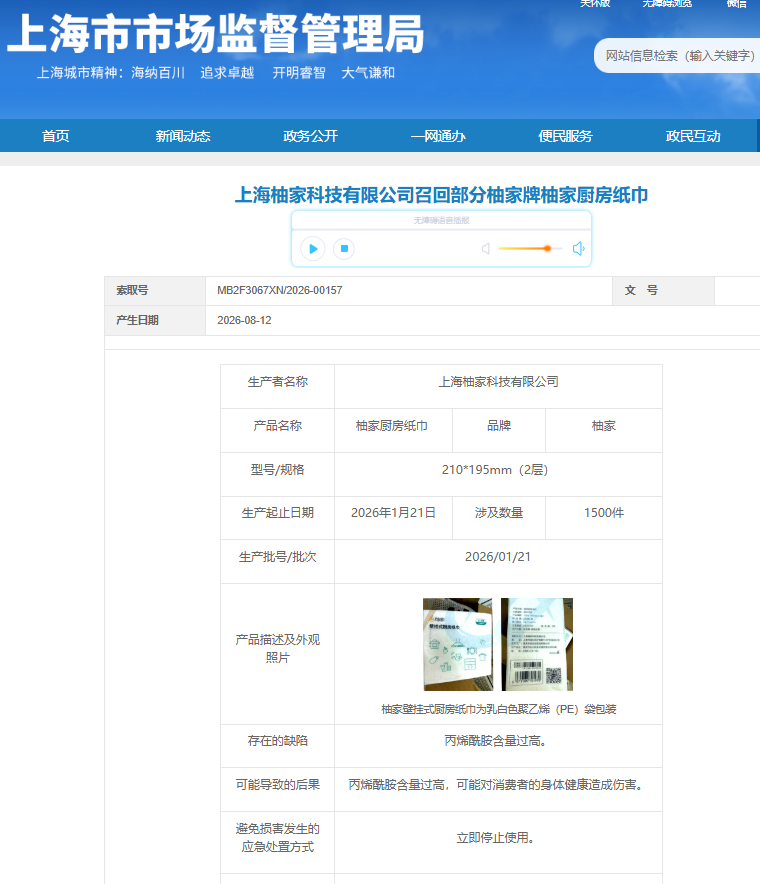
Task: Open the 一网通办 navigation menu item
Action: pyautogui.click(x=438, y=136)
